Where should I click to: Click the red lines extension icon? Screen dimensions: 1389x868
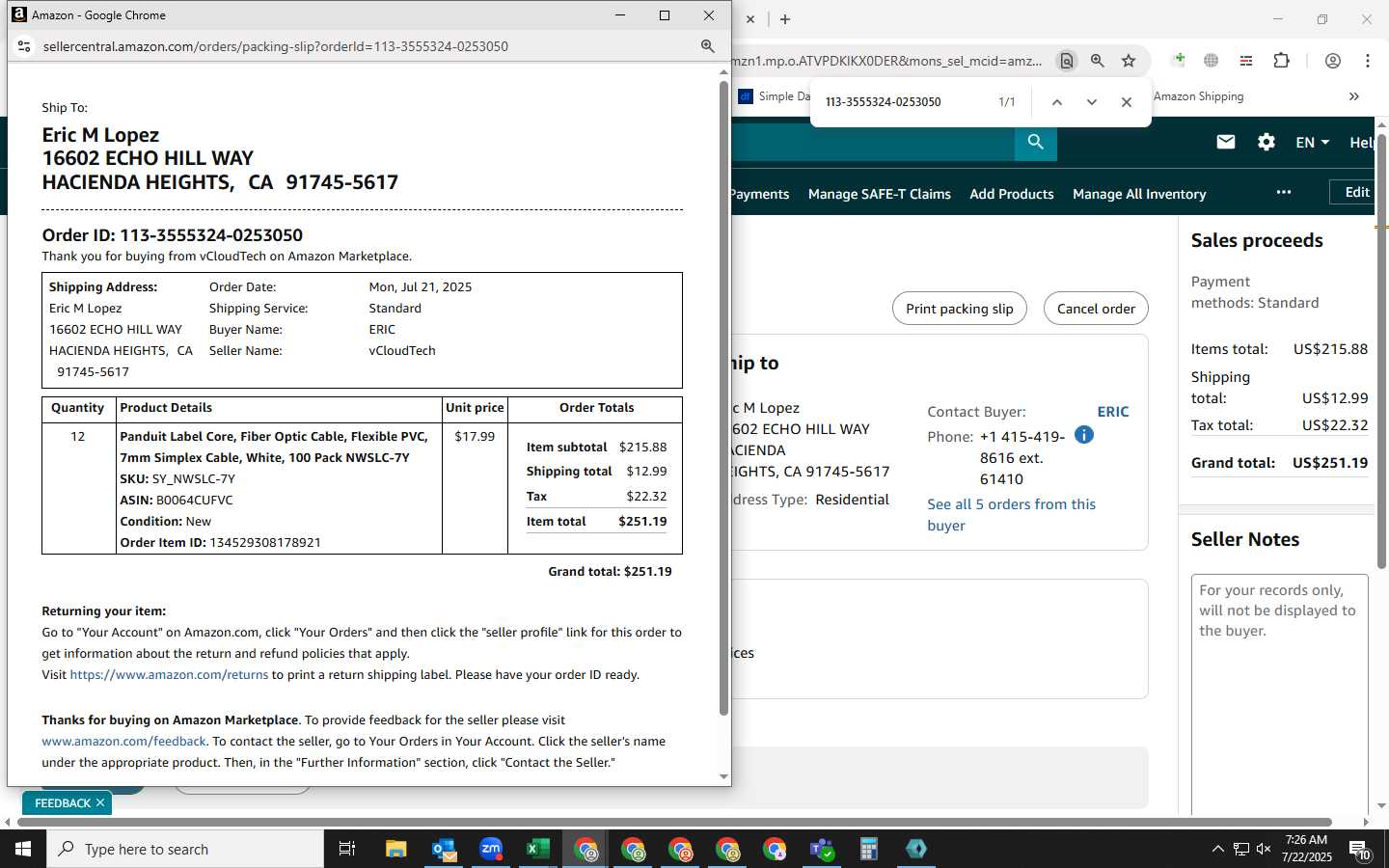tap(1246, 60)
